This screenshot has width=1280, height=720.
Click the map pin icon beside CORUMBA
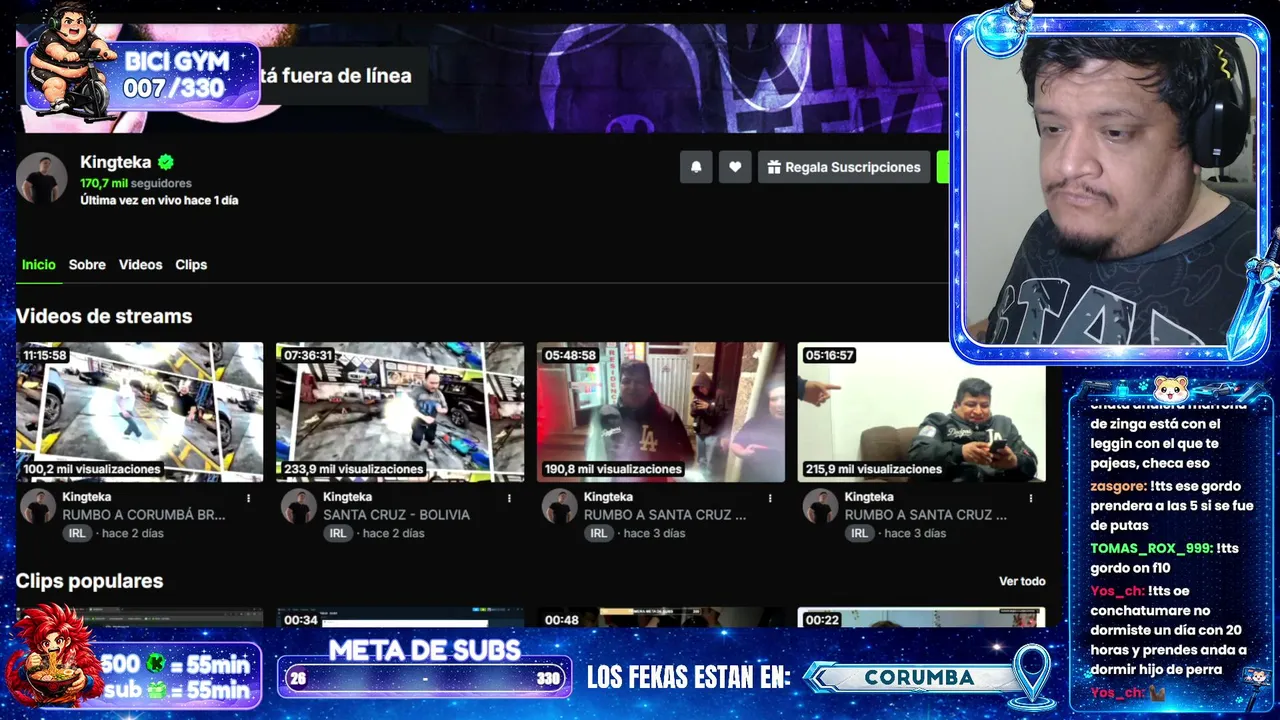1031,675
